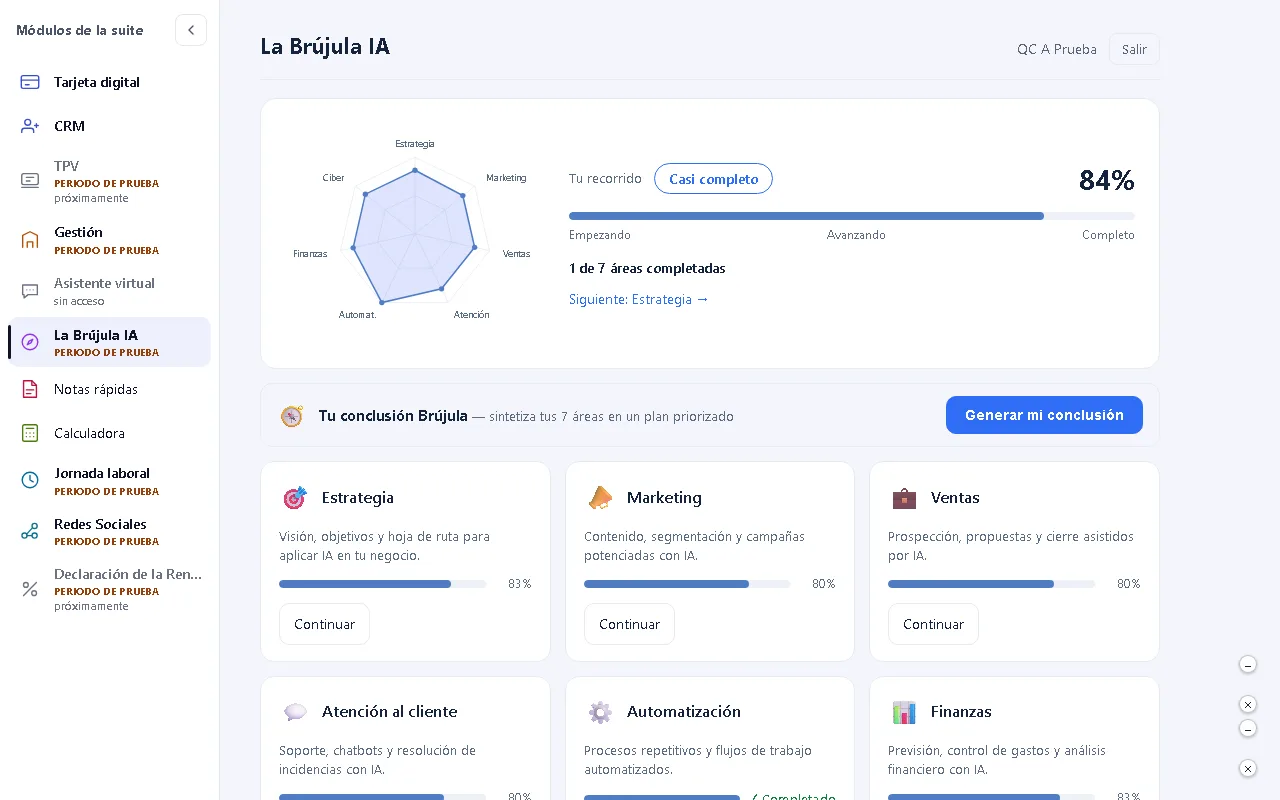Image resolution: width=1280 pixels, height=800 pixels.
Task: Click the La Brújula IA page heading
Action: (x=325, y=46)
